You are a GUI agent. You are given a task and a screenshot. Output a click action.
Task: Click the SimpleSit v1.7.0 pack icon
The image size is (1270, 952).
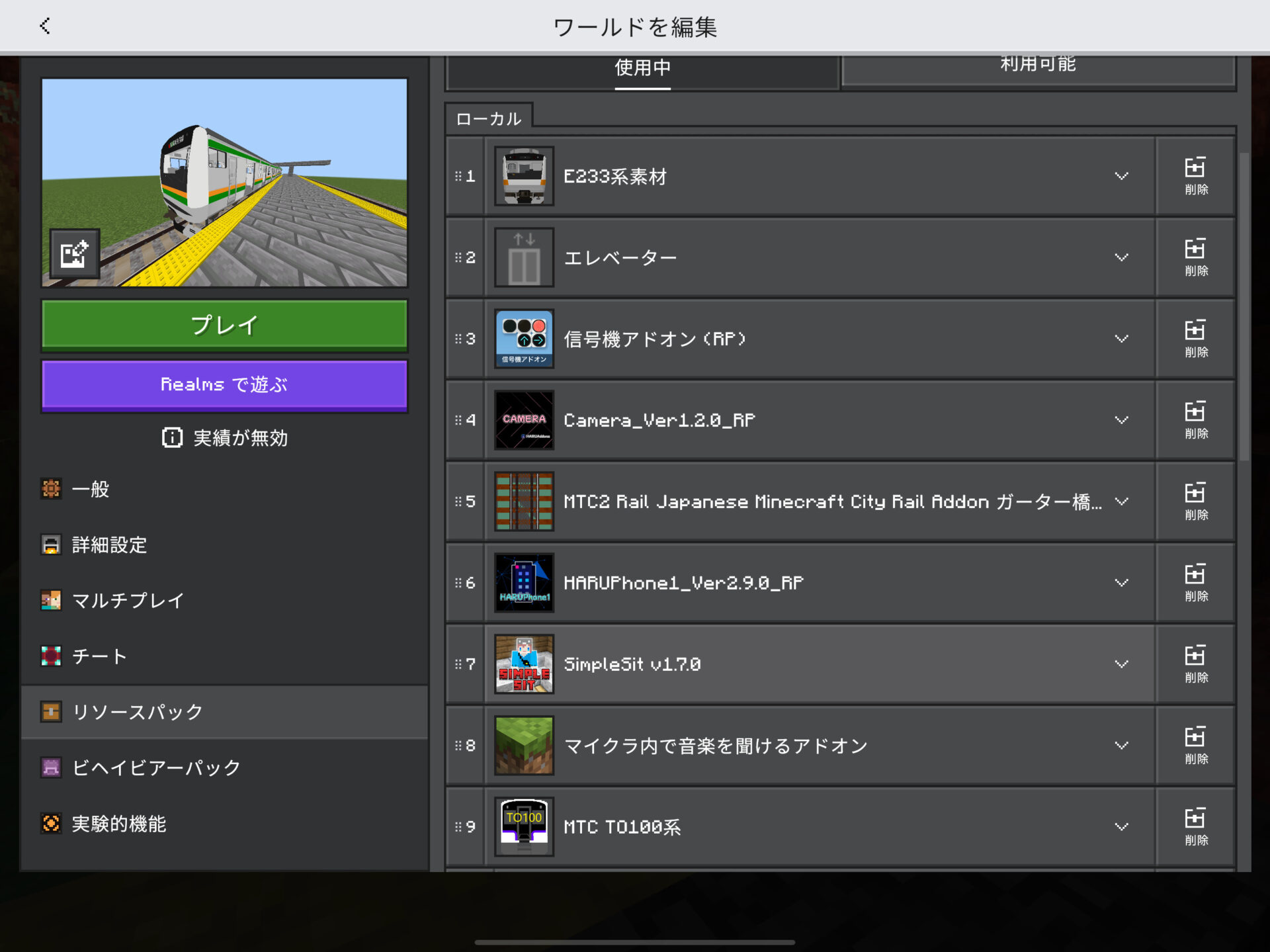524,664
